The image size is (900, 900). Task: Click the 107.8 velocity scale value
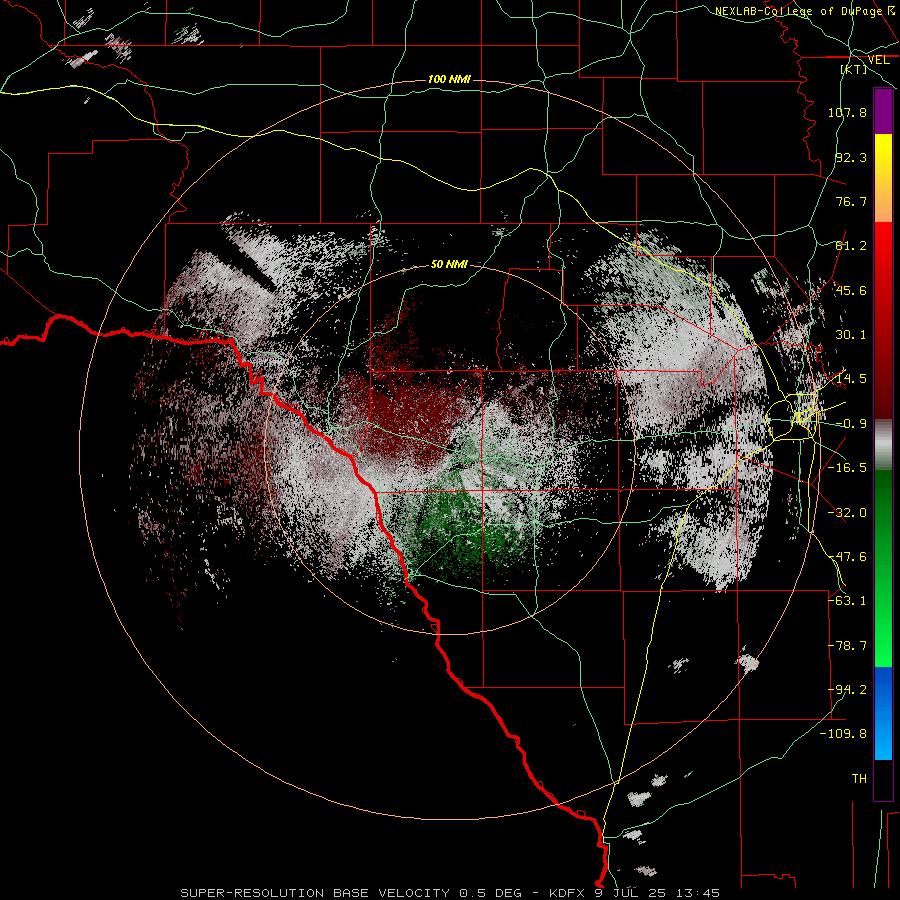click(847, 112)
